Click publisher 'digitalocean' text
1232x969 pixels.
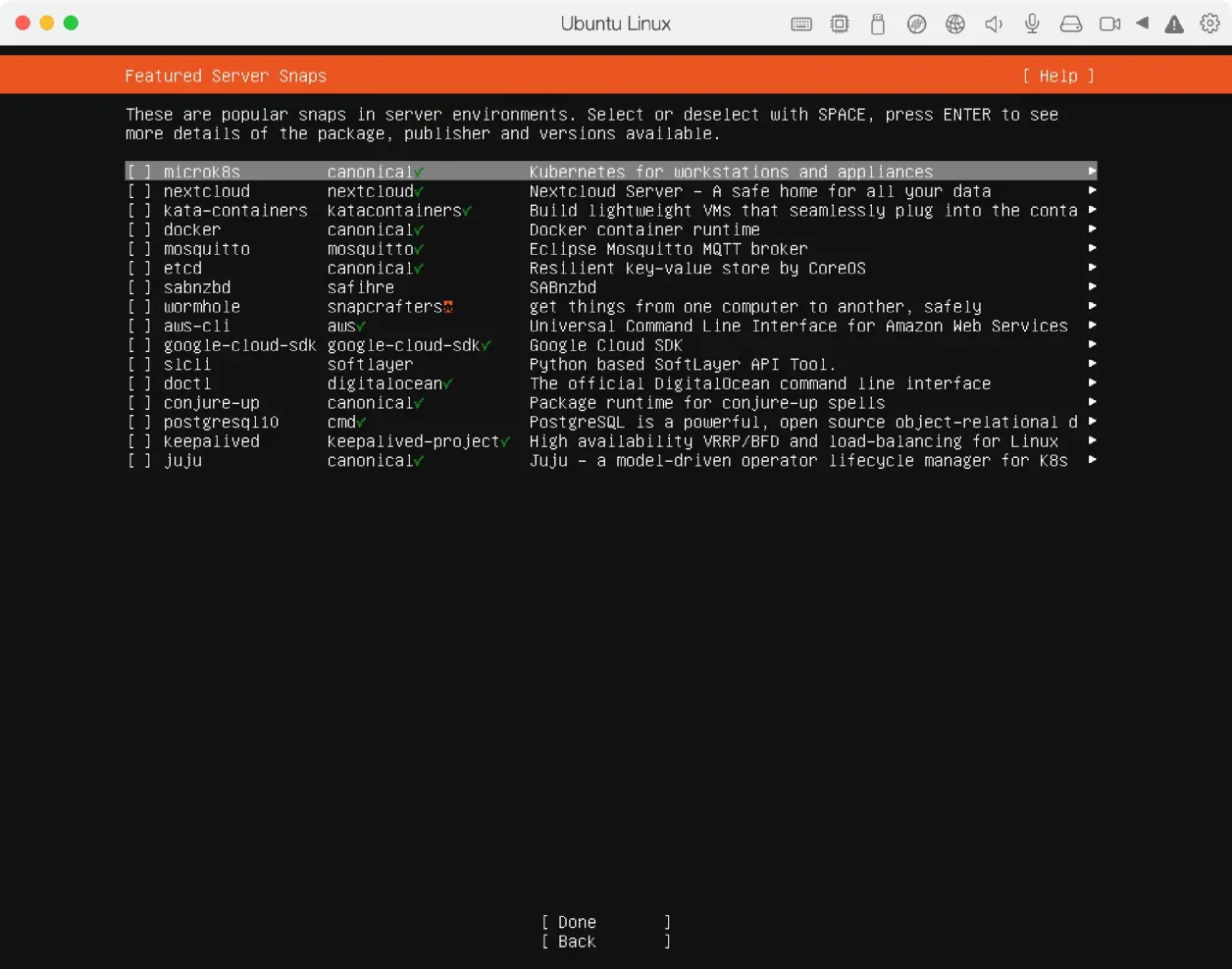point(385,383)
